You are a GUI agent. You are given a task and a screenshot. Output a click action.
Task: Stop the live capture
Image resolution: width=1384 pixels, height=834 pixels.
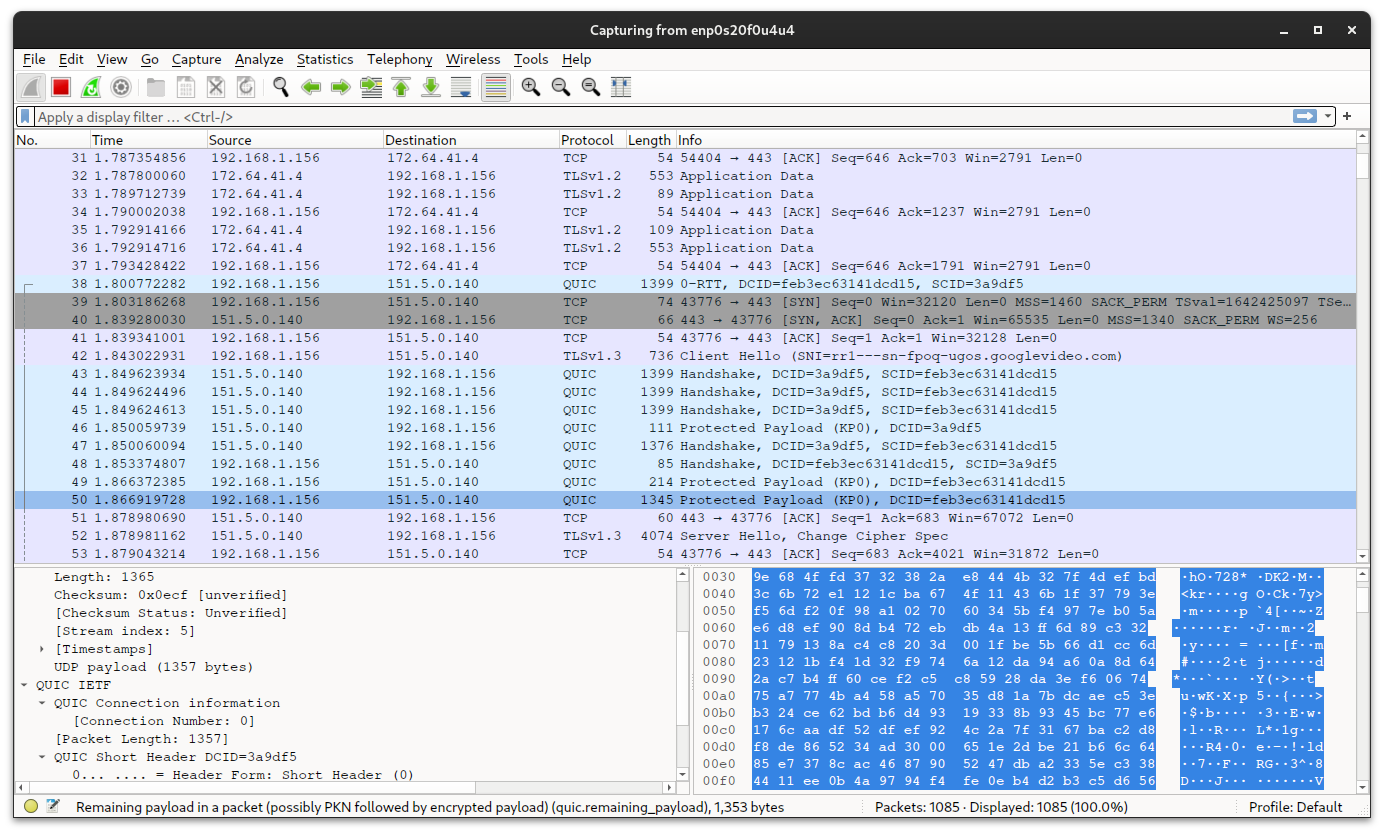[59, 87]
